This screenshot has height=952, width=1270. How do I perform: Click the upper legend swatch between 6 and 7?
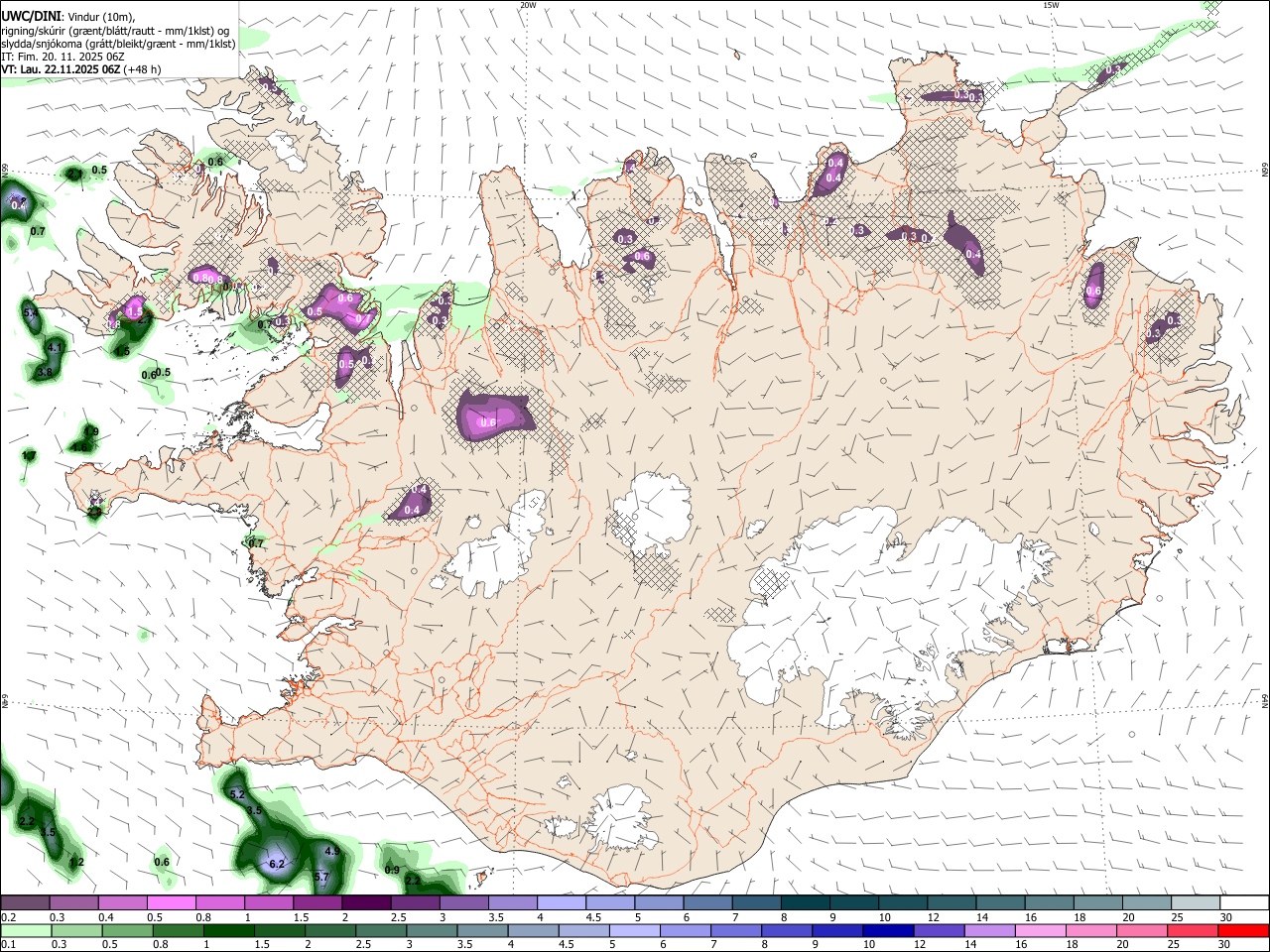707,903
